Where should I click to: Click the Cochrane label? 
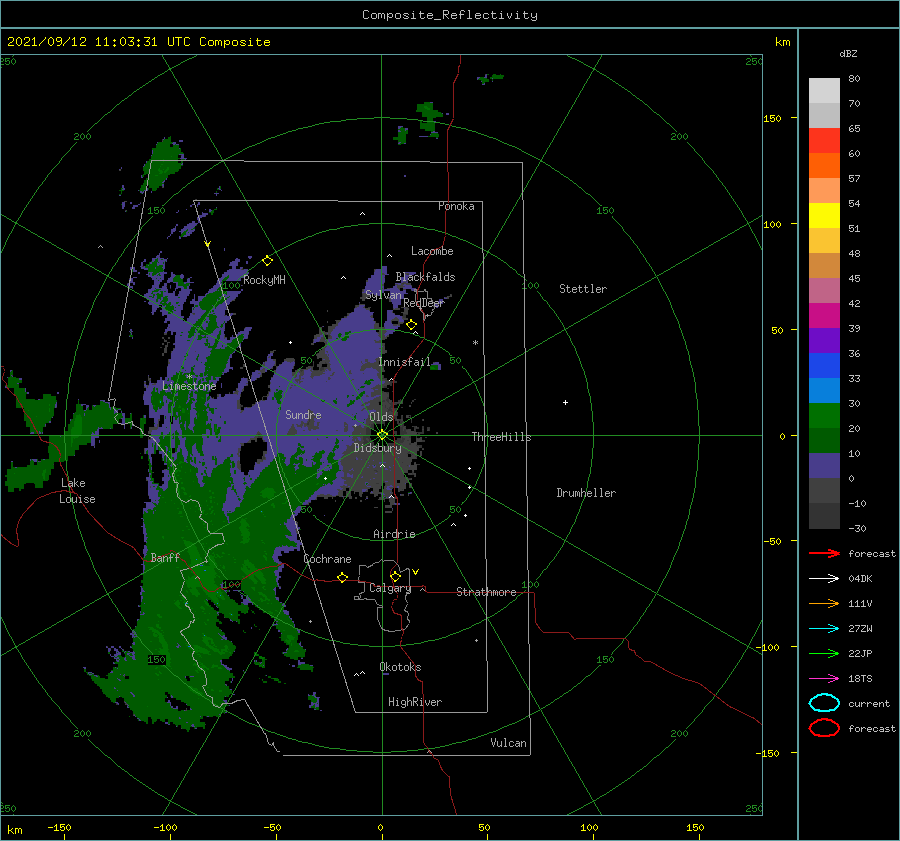pos(327,559)
